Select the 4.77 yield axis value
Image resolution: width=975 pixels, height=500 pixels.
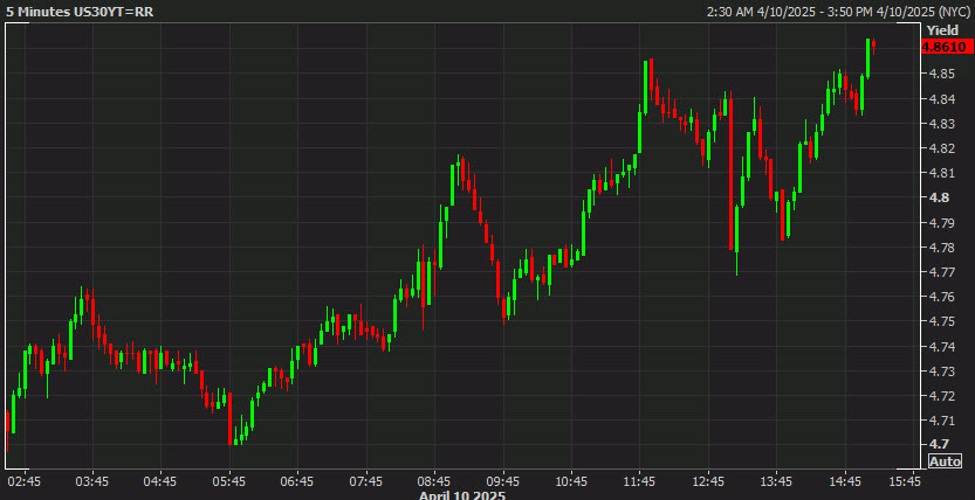(943, 272)
